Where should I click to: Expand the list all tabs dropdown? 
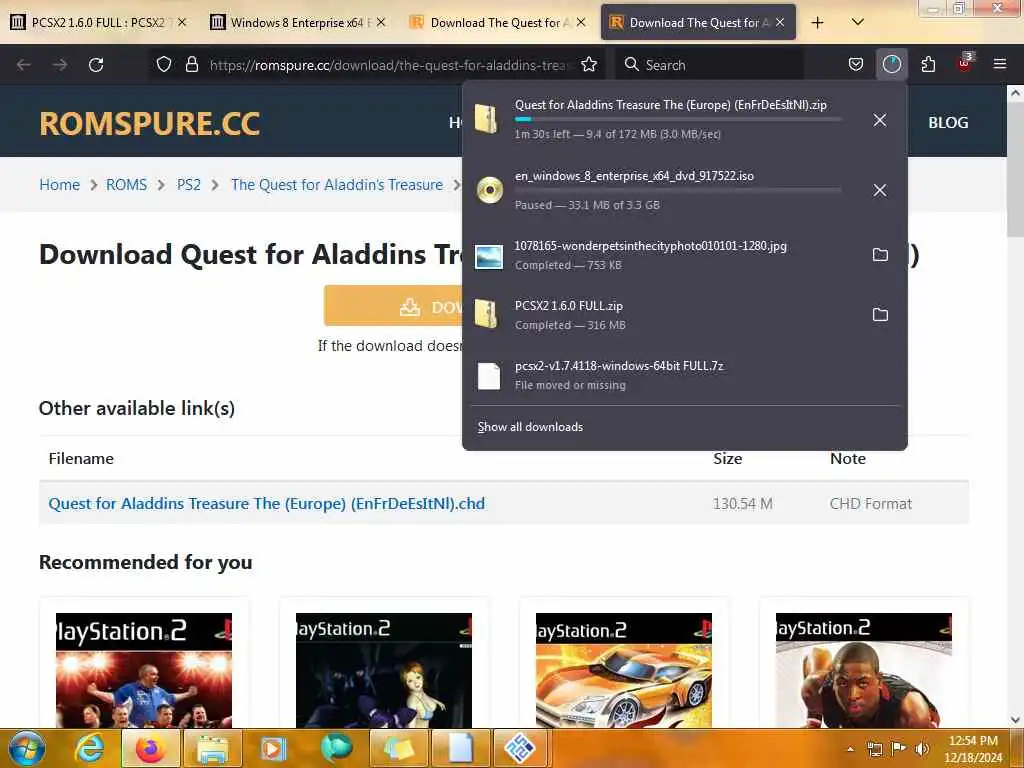tap(858, 22)
